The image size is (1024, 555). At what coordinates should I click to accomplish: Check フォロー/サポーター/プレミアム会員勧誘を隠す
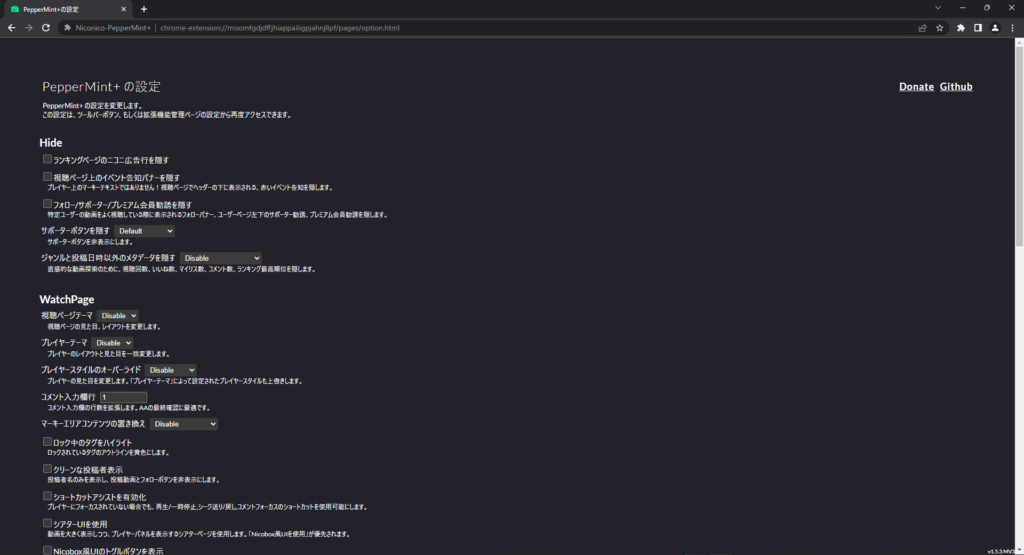[x=47, y=204]
